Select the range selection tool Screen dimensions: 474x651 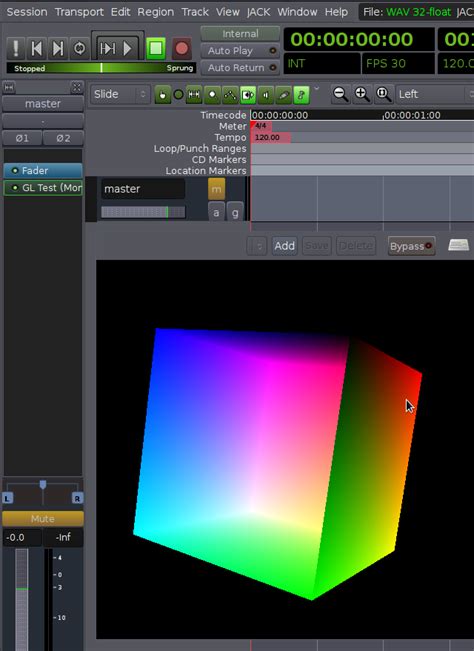[194, 95]
